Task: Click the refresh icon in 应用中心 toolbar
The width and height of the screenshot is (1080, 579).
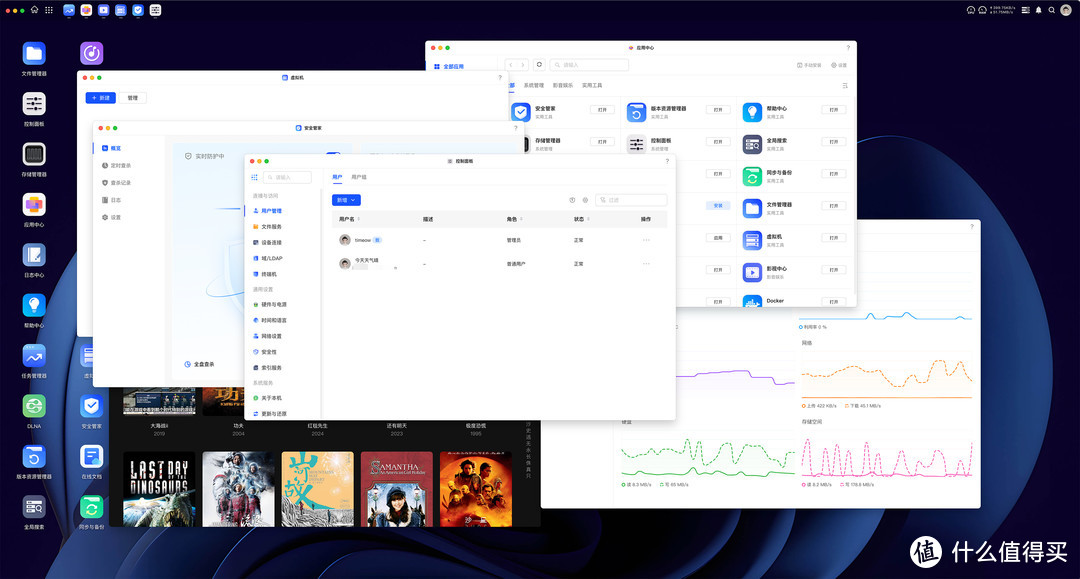Action: click(x=540, y=64)
